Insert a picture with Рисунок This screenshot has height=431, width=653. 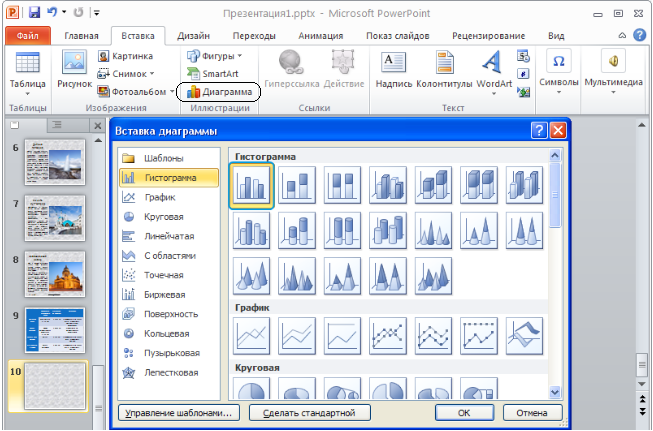pyautogui.click(x=75, y=69)
